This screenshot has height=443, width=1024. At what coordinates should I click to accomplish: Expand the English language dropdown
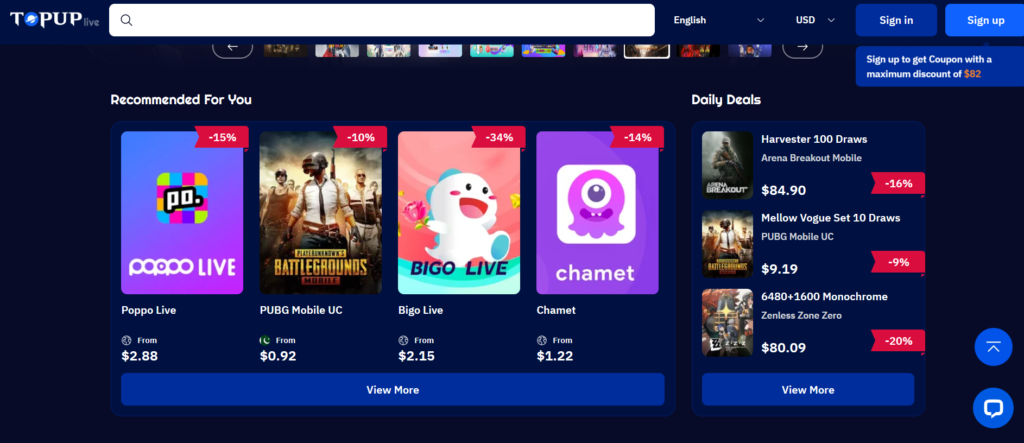point(719,20)
